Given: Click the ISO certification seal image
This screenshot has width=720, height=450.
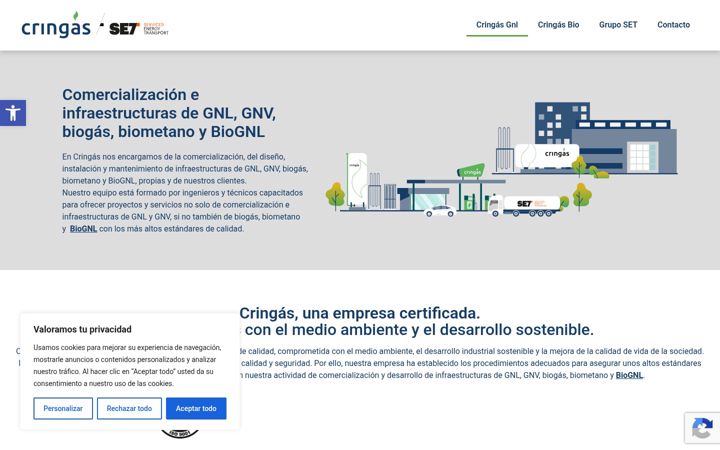Looking at the screenshot, I should [x=180, y=433].
